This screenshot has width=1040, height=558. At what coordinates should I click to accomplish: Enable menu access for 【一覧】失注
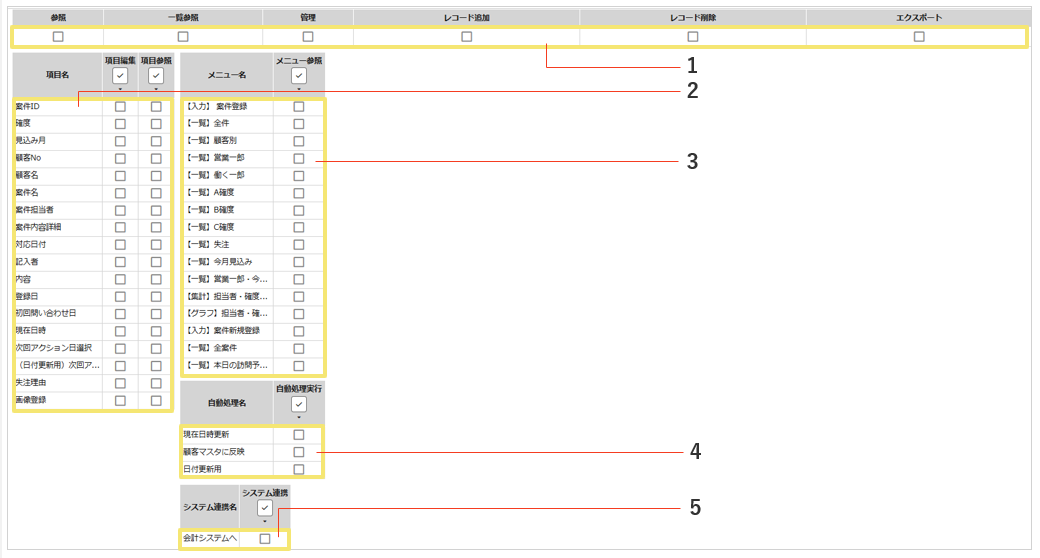tap(299, 245)
